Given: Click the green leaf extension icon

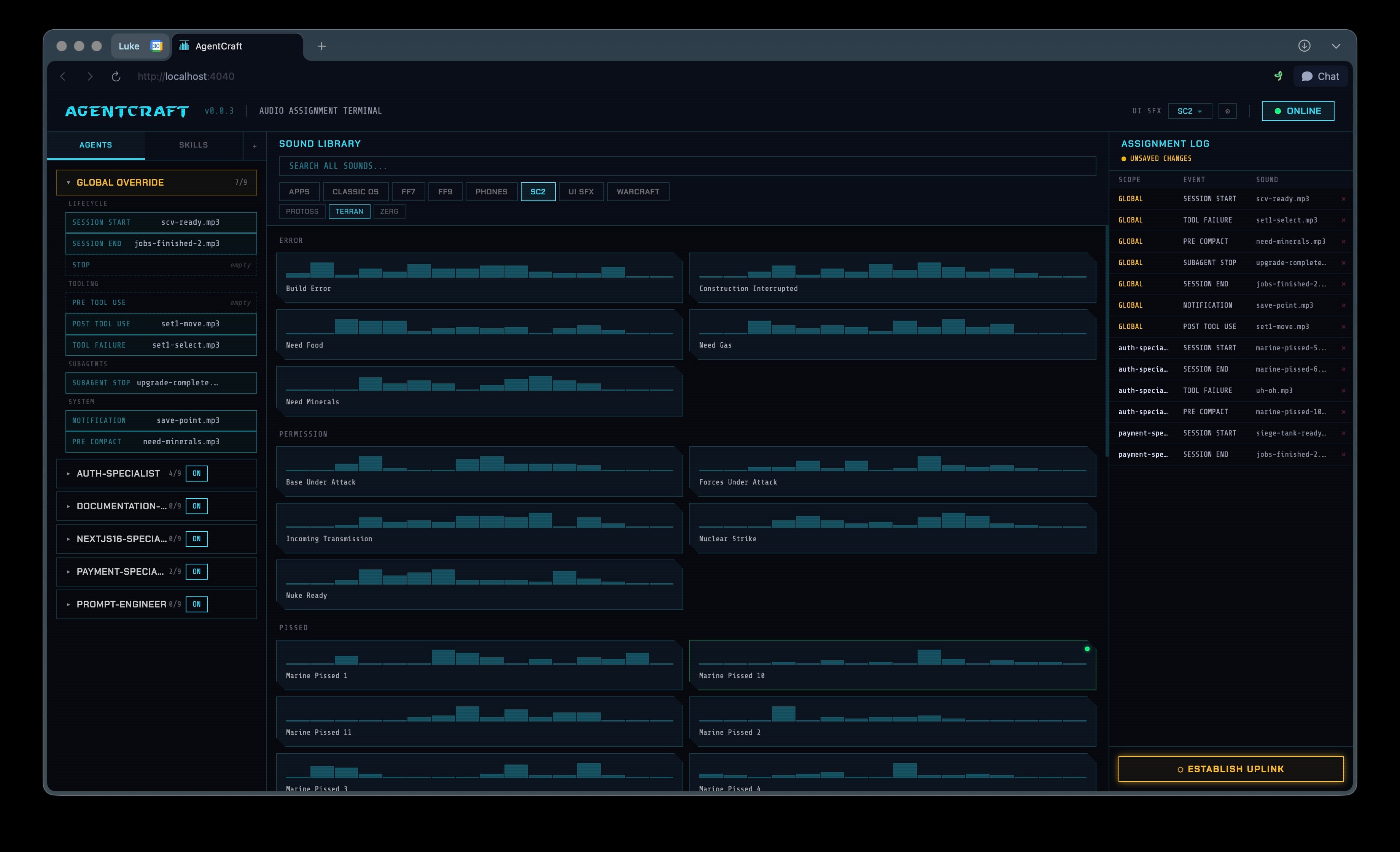Looking at the screenshot, I should 1278,76.
